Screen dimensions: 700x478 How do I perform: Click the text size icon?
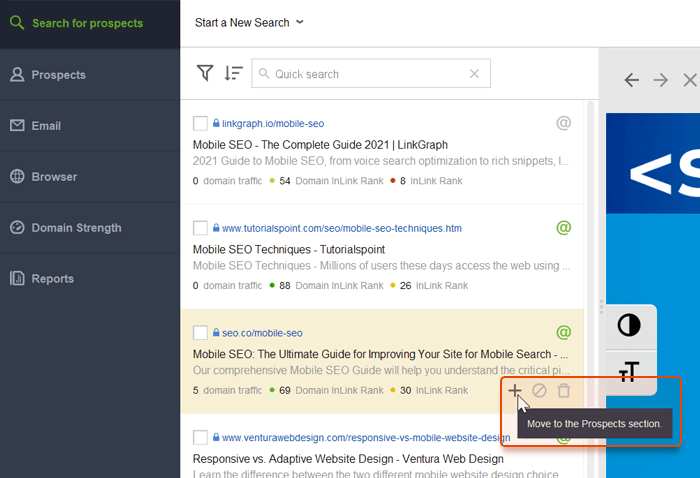(x=629, y=372)
